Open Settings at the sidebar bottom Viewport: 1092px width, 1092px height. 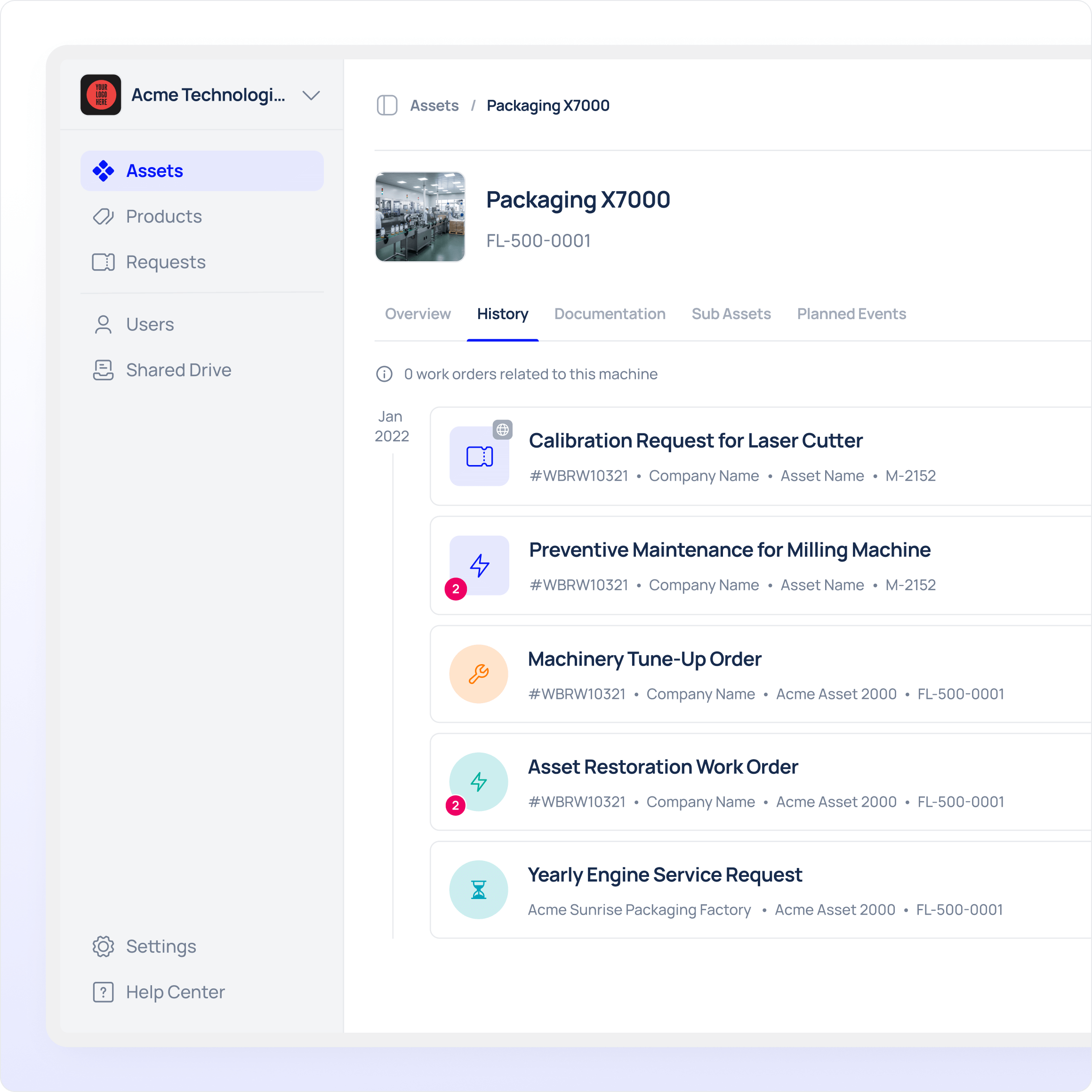pyautogui.click(x=161, y=946)
